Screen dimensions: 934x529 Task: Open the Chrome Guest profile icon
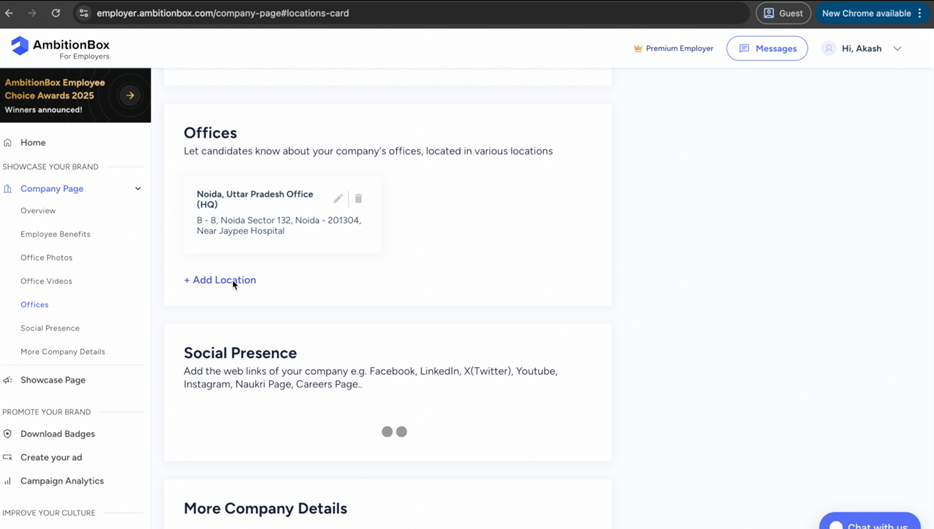(x=783, y=13)
